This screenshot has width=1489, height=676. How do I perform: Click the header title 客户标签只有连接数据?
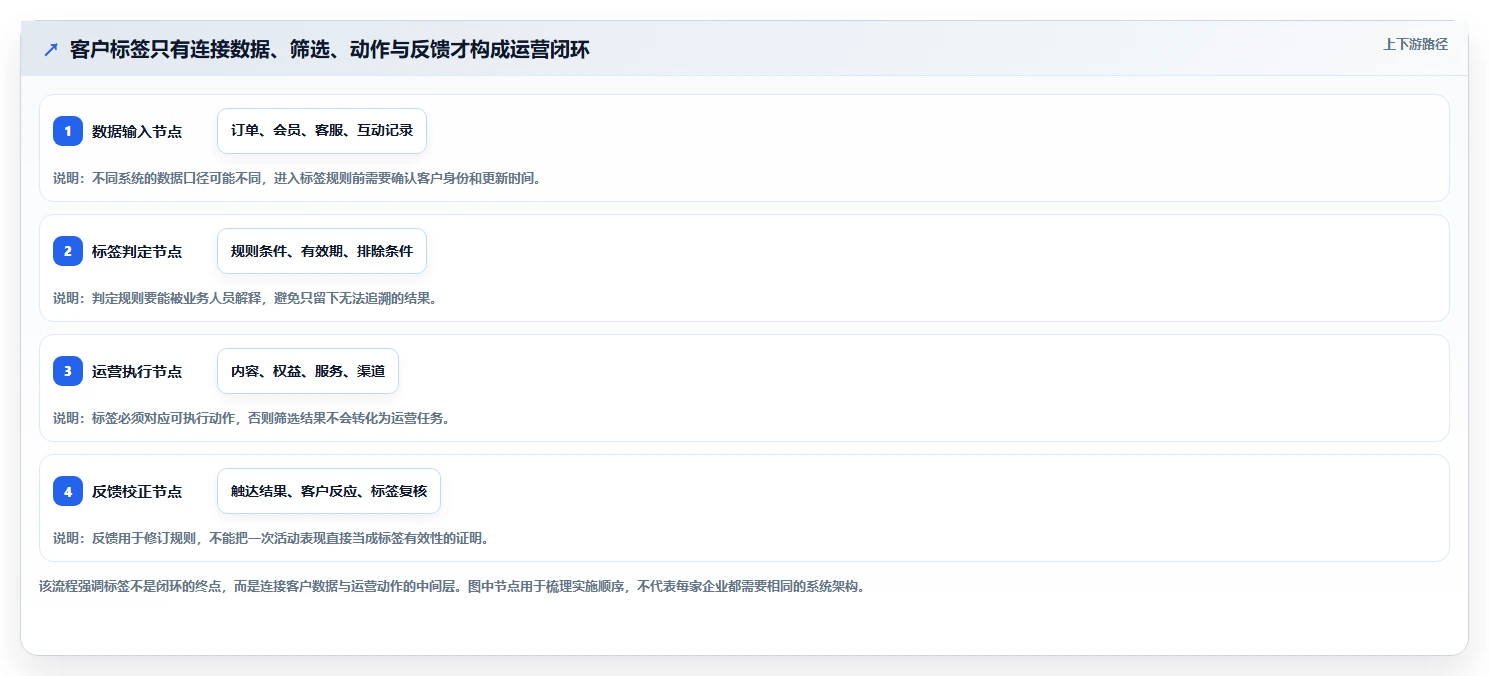point(330,50)
